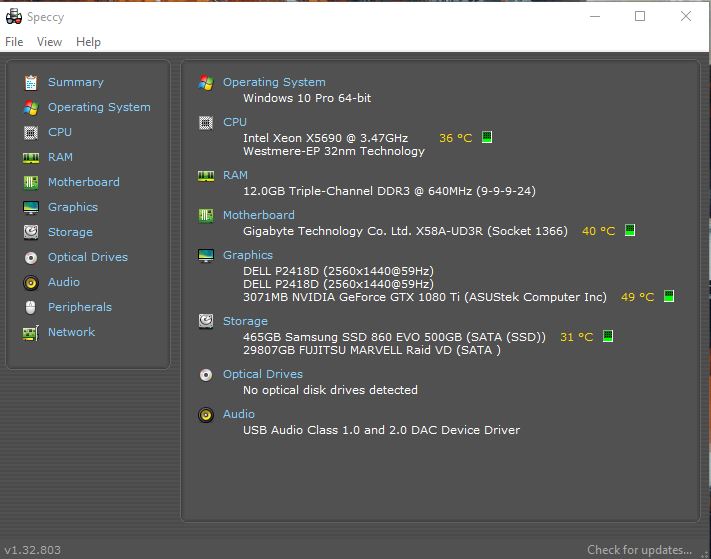Click the Motherboard icon in summary pane
Screen dimensions: 711x559
pyautogui.click(x=206, y=215)
